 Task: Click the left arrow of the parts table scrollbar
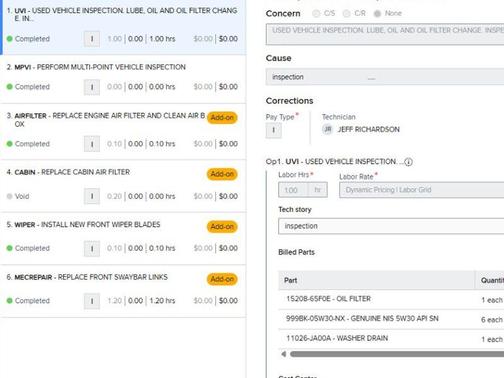point(284,354)
